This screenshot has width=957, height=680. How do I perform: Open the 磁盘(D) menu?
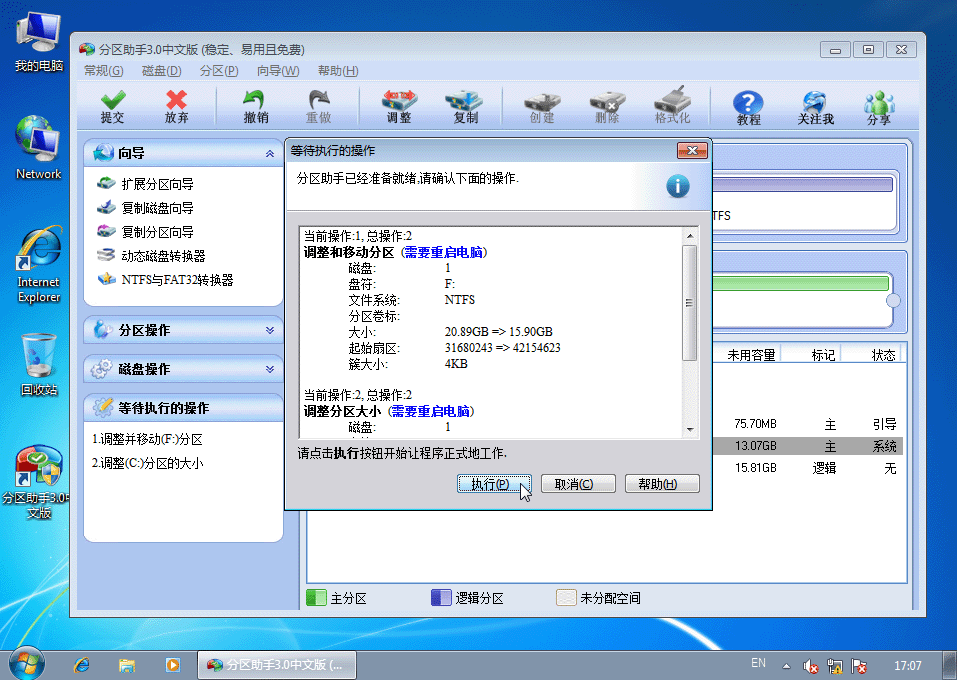click(160, 70)
